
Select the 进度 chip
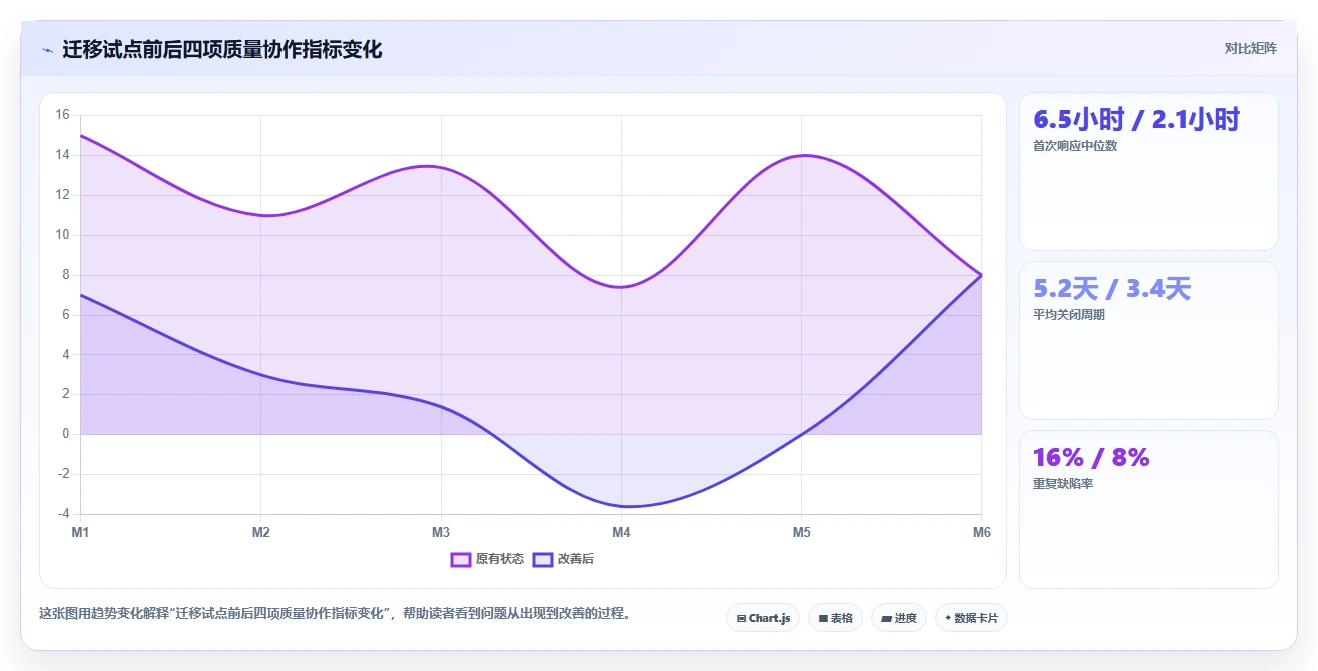(x=899, y=618)
